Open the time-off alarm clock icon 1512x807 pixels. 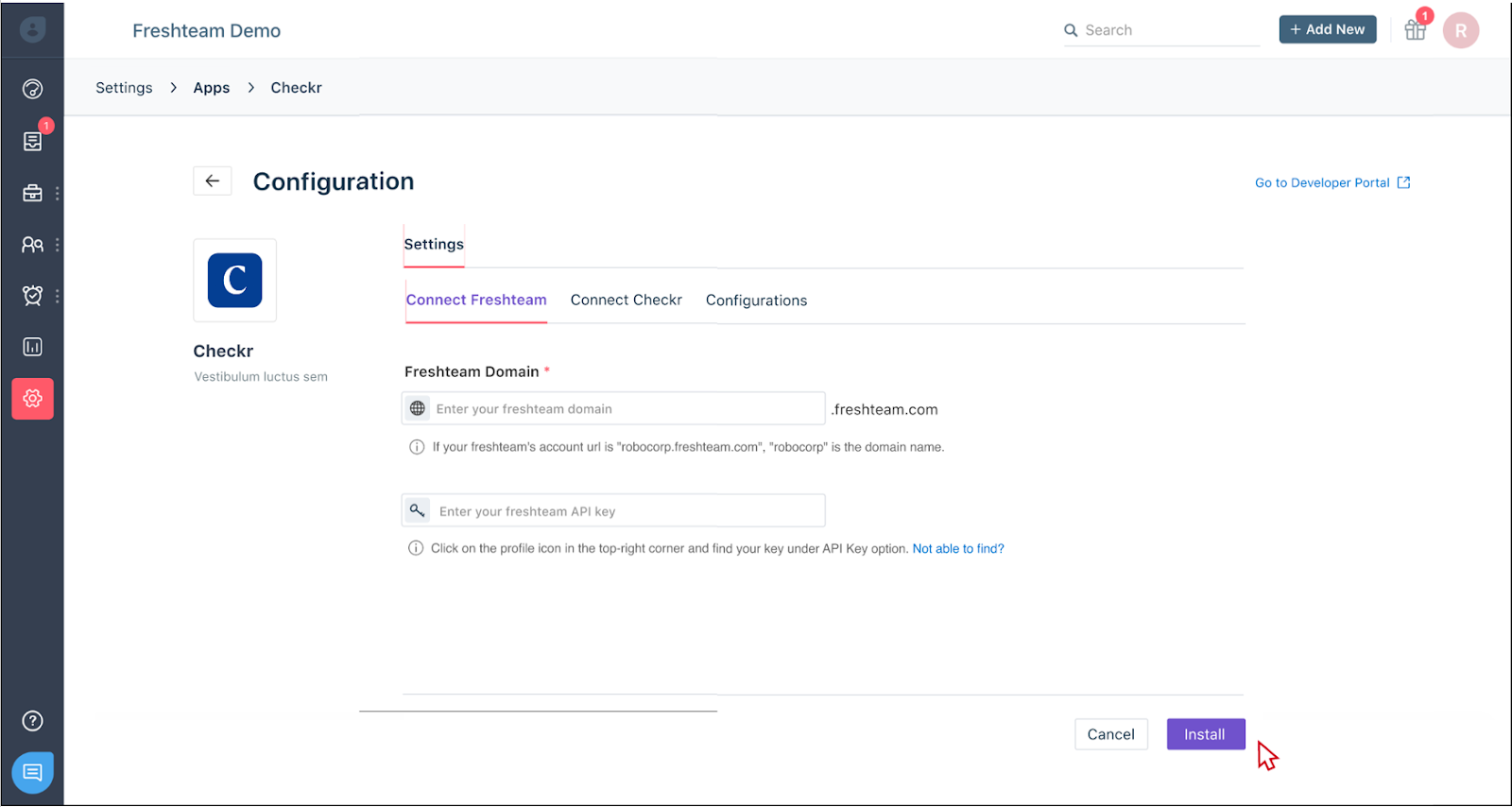[32, 296]
